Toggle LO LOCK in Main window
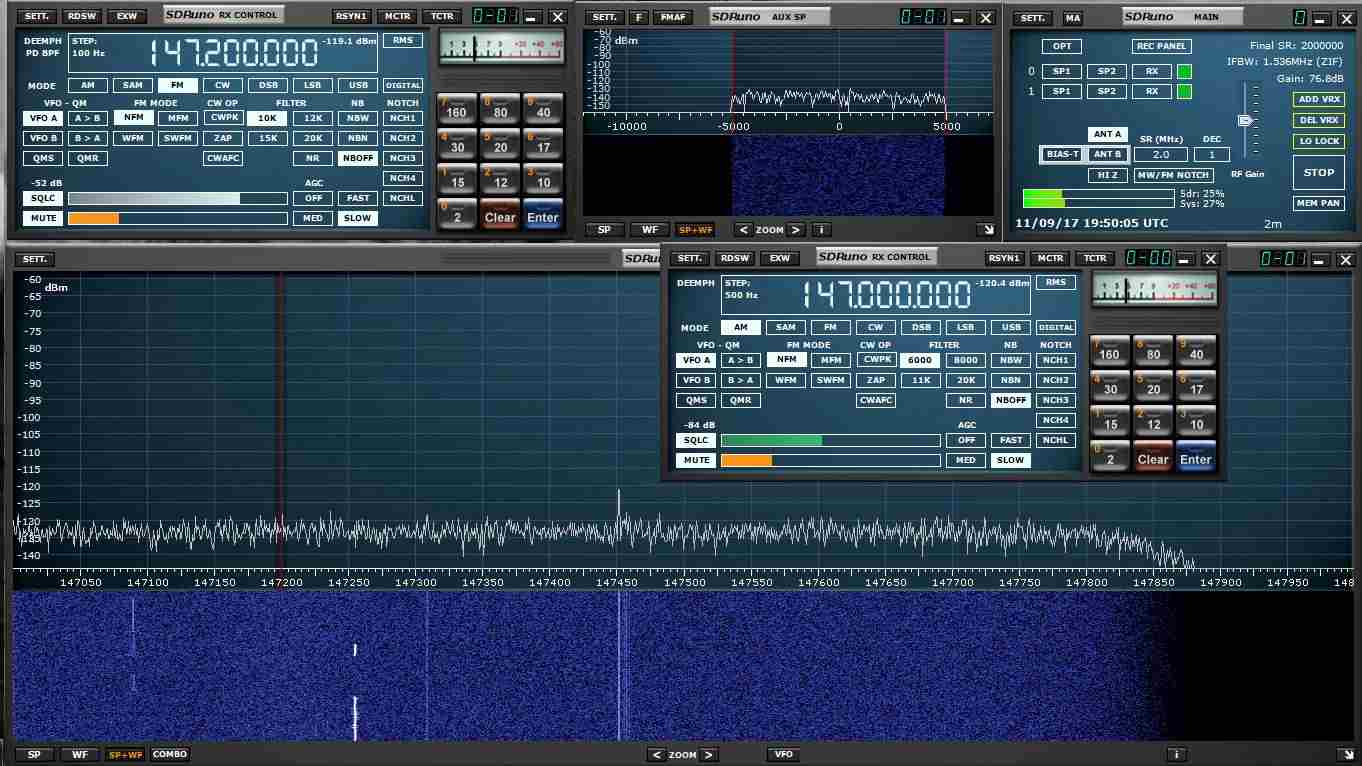 coord(1319,141)
